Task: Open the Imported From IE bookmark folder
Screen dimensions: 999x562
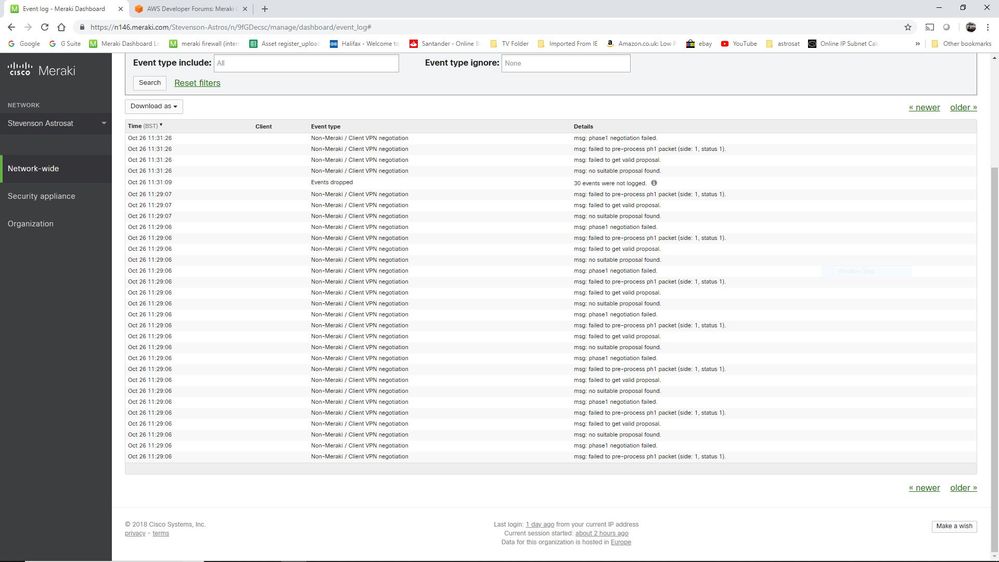Action: click(567, 44)
